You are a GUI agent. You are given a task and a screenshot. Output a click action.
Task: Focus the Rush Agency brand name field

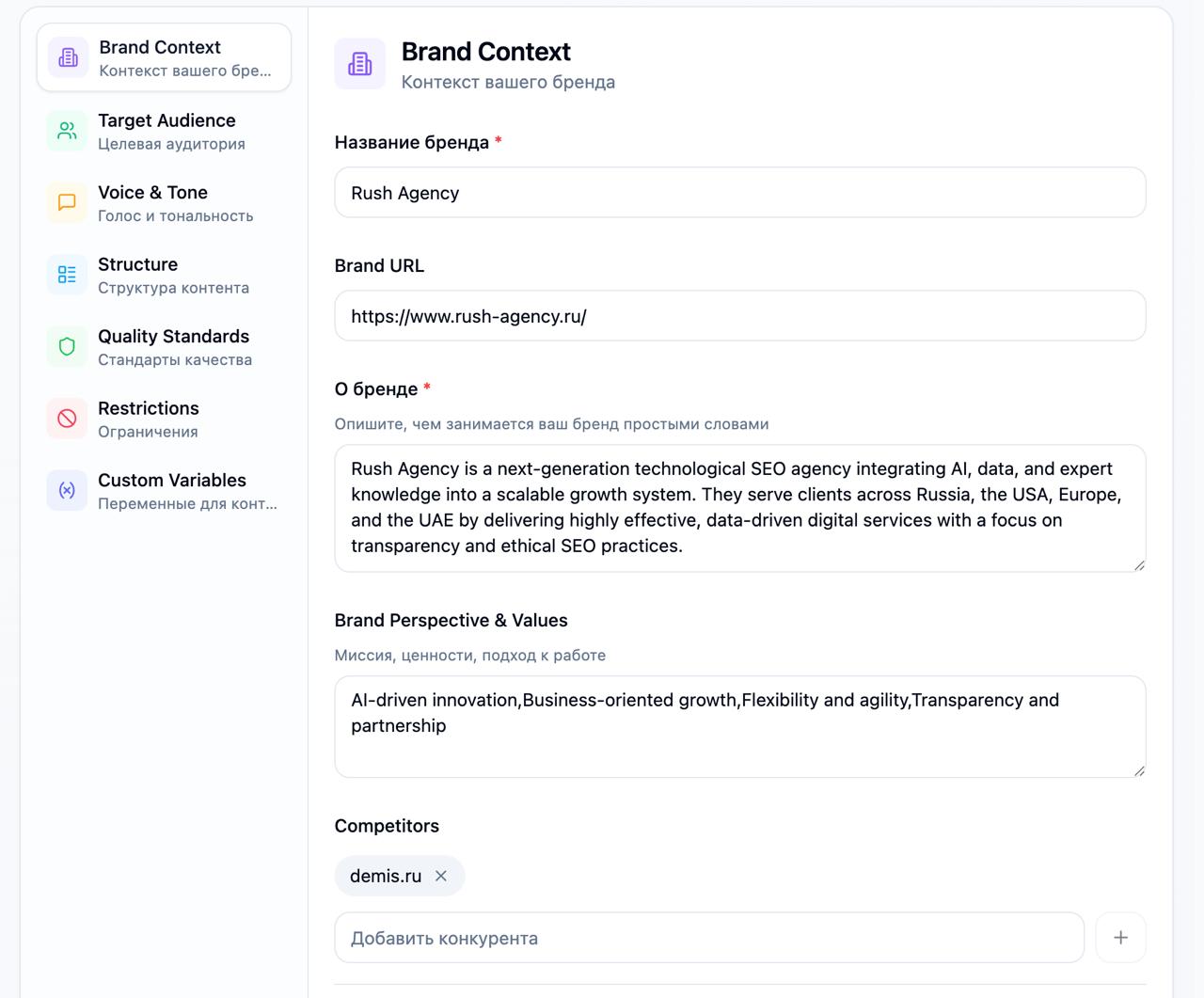point(739,193)
